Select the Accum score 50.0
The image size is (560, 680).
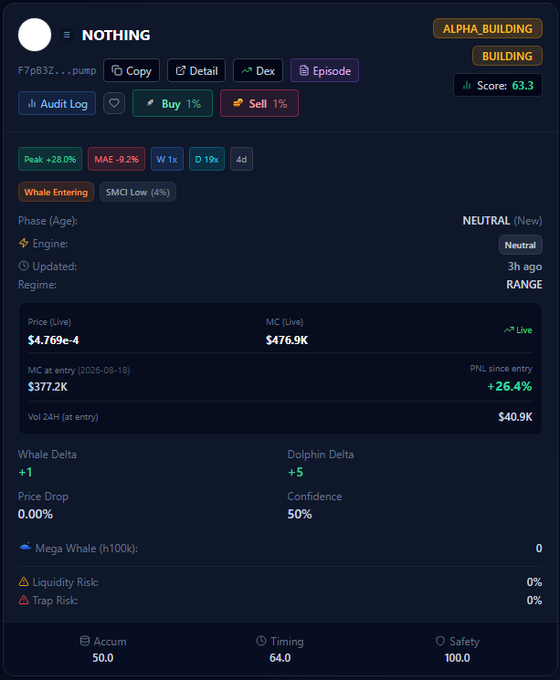point(103,658)
